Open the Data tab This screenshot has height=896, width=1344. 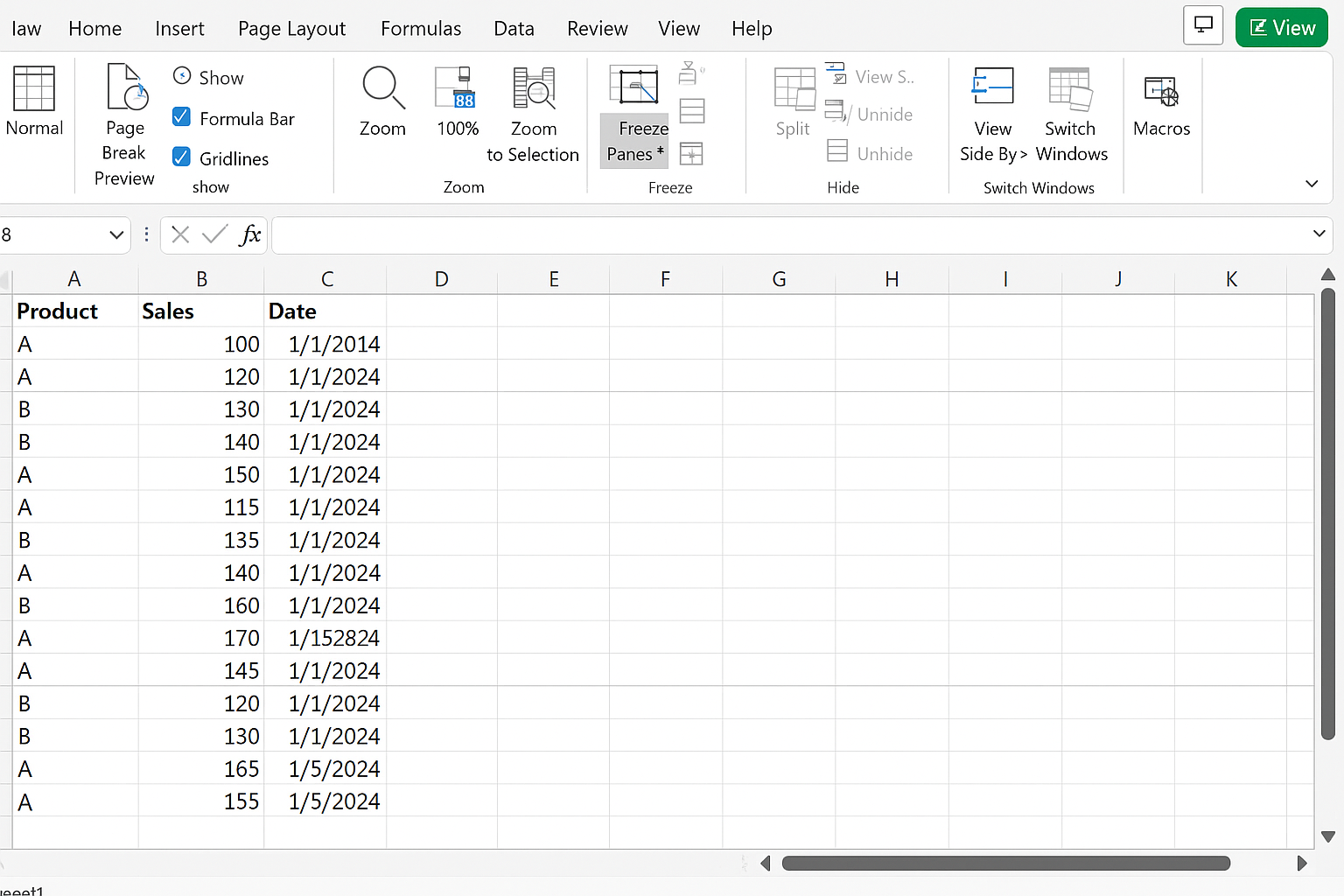tap(514, 29)
